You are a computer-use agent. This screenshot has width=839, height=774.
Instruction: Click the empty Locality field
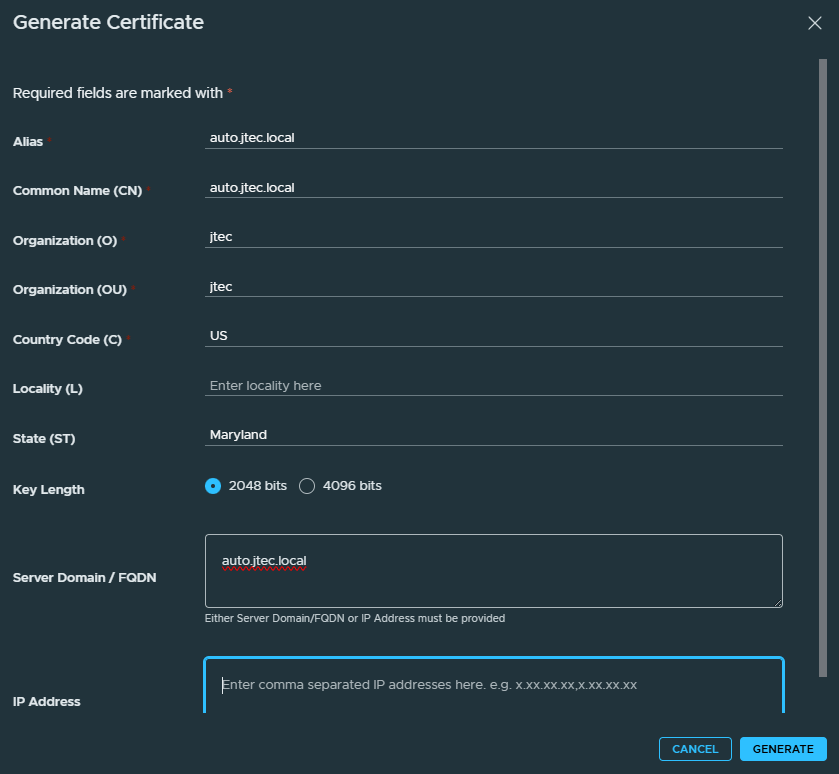pyautogui.click(x=493, y=386)
